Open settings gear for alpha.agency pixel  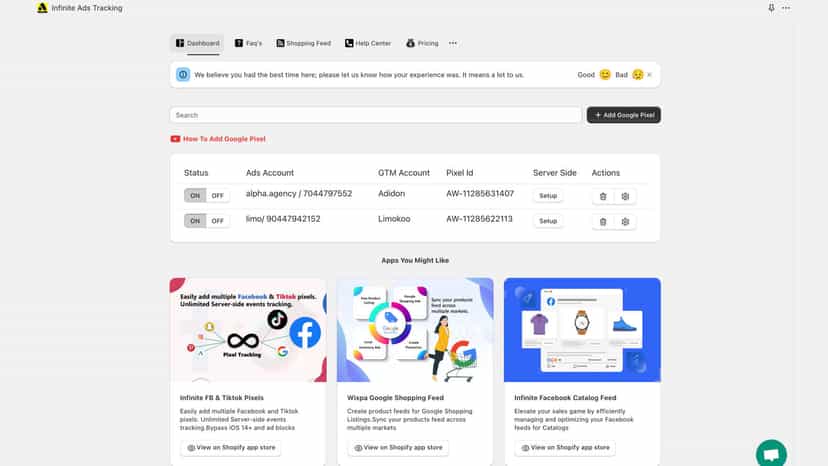coord(625,197)
